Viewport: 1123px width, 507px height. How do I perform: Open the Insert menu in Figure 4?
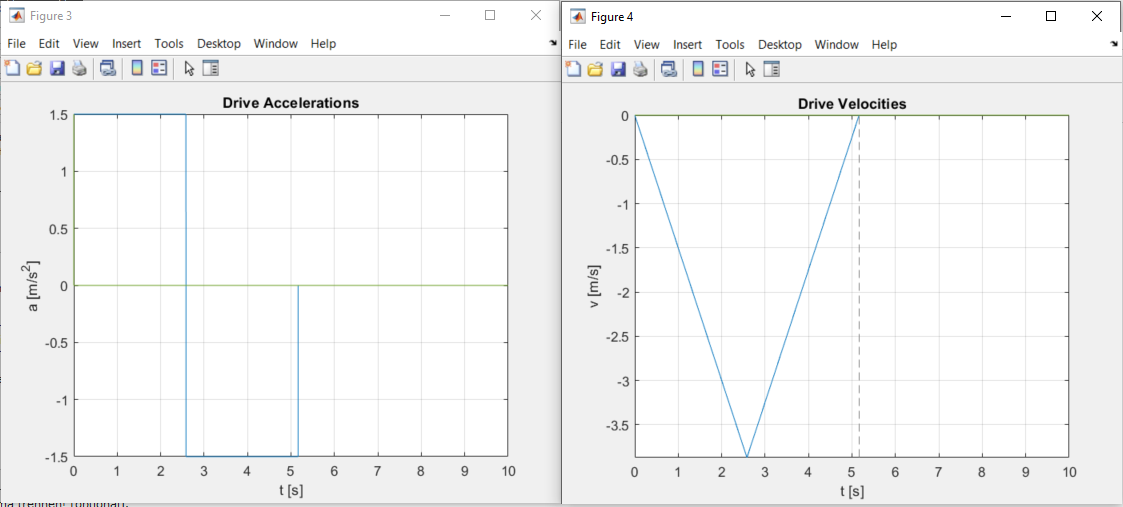click(x=687, y=45)
